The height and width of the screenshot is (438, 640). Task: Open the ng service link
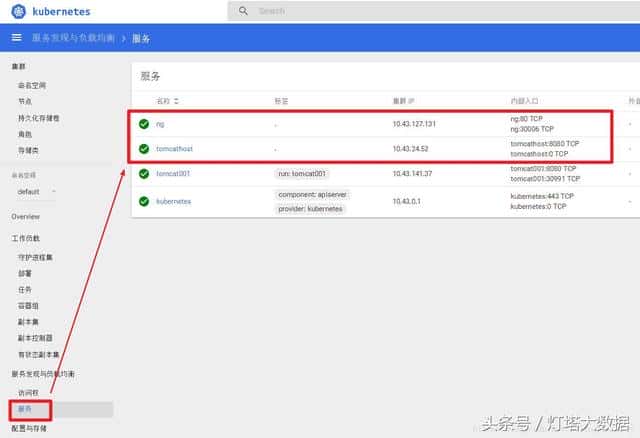click(x=160, y=124)
